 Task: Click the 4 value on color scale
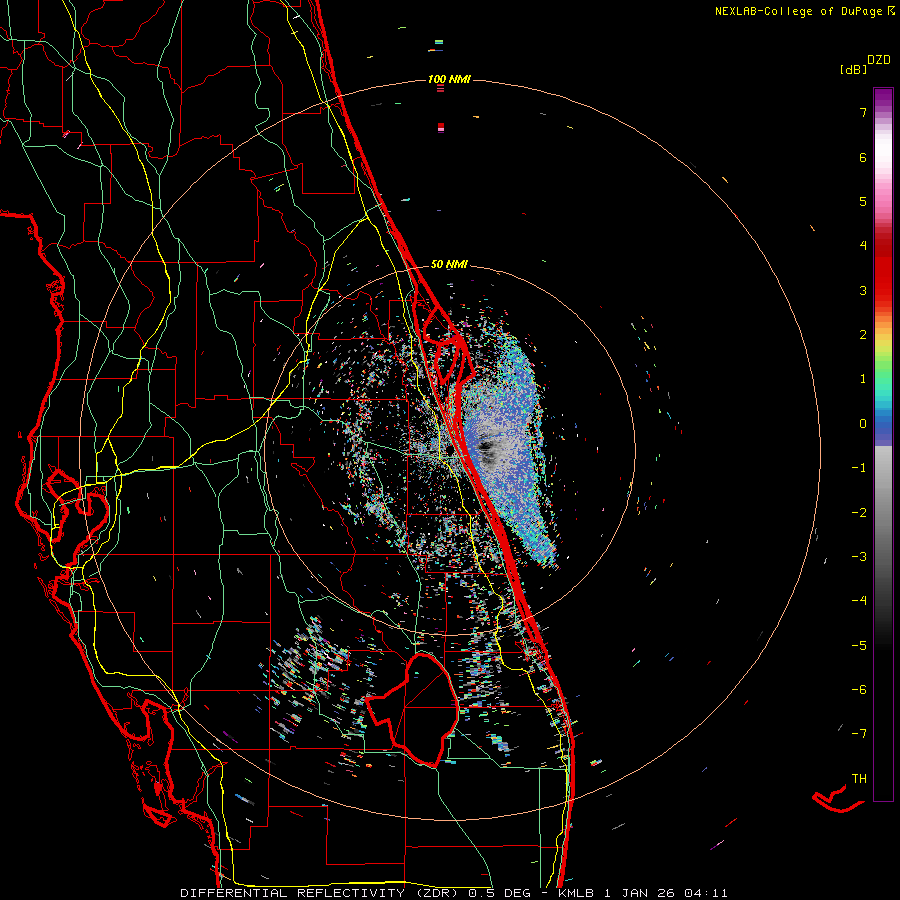click(863, 246)
